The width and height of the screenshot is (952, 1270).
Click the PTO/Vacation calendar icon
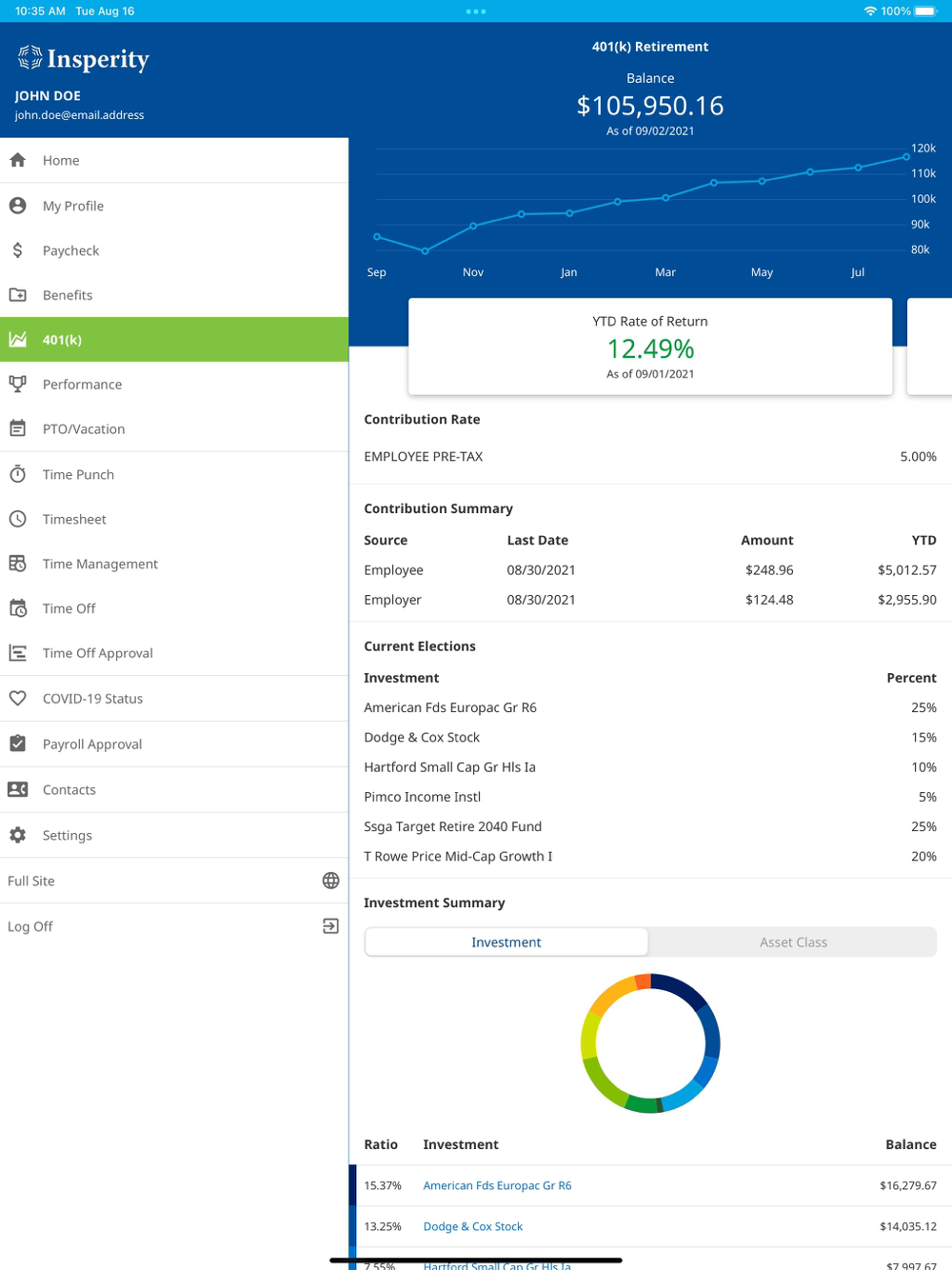(x=18, y=429)
